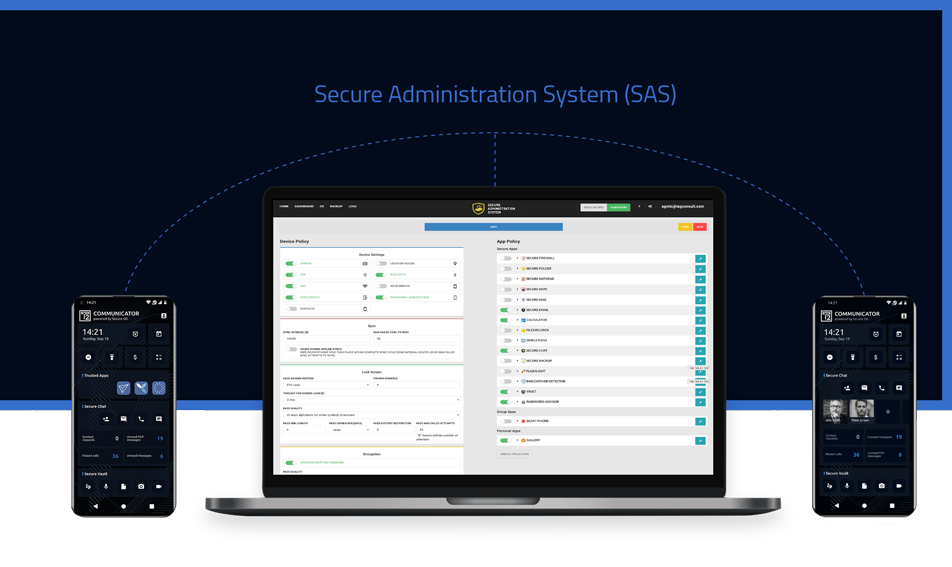952x567 pixels.
Task: Toggle the Vault app switch
Action: [505, 392]
